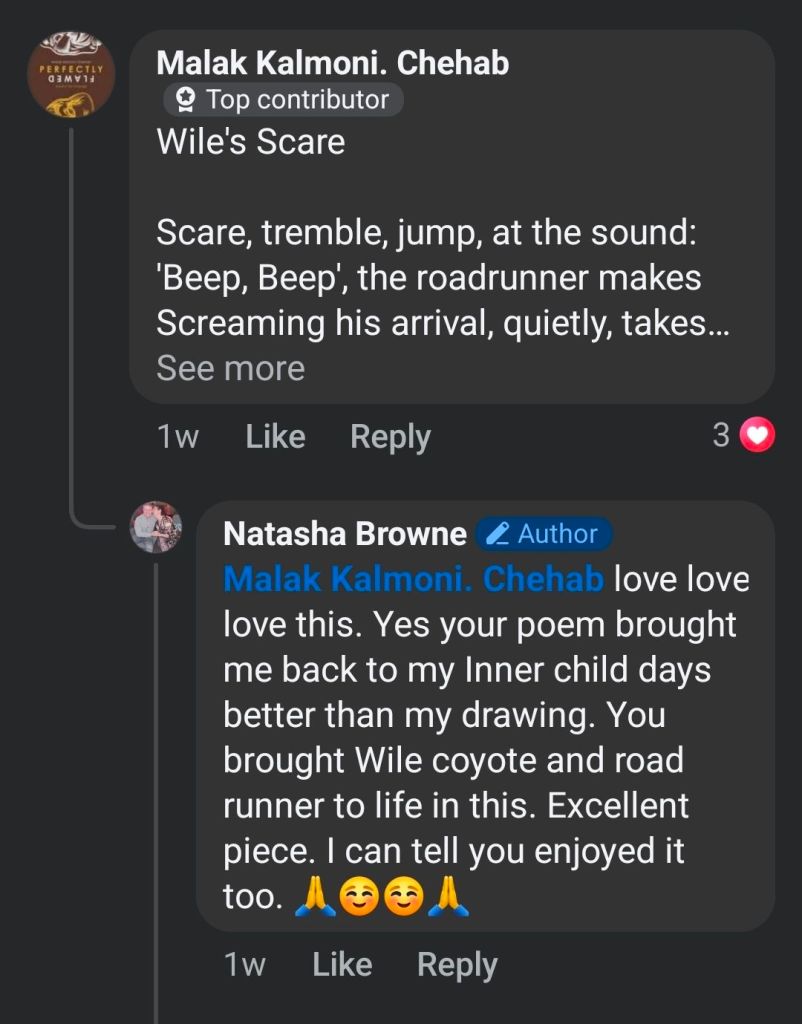Open Malak Kalmoni Chehab's profile picture
Image resolution: width=802 pixels, height=1024 pixels.
70,73
